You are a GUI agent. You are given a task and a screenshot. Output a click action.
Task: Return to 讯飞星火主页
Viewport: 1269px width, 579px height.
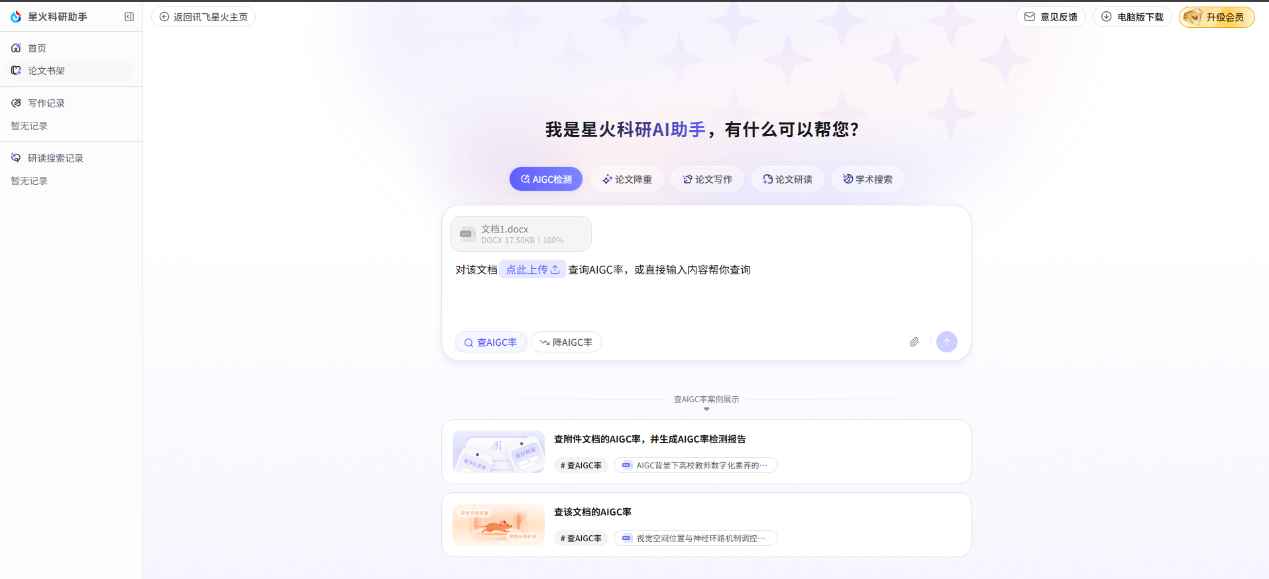(x=203, y=16)
